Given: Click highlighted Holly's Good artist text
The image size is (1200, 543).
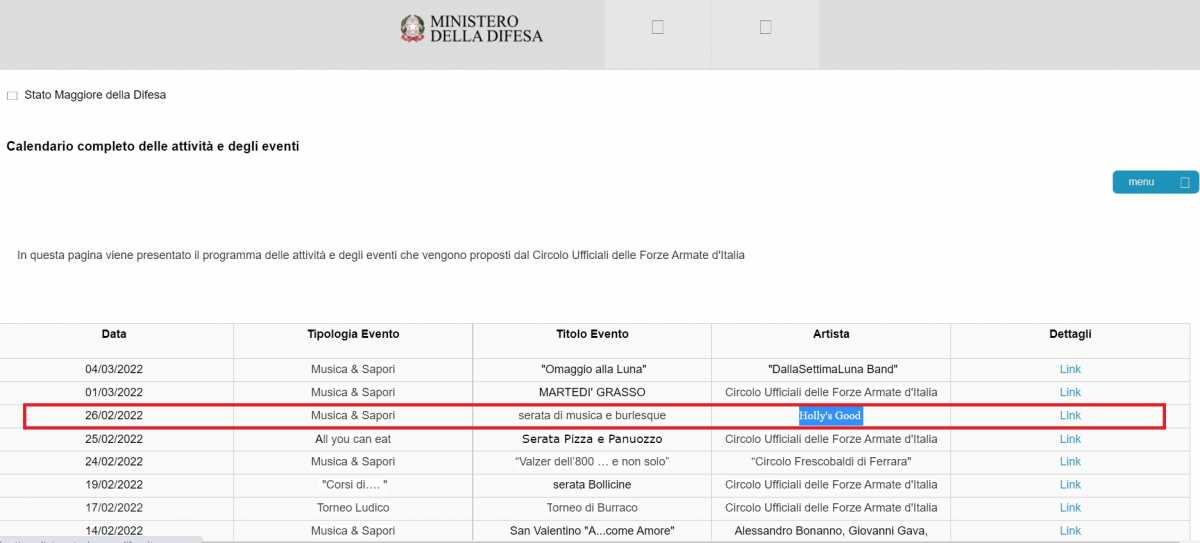Looking at the screenshot, I should click(x=830, y=416).
